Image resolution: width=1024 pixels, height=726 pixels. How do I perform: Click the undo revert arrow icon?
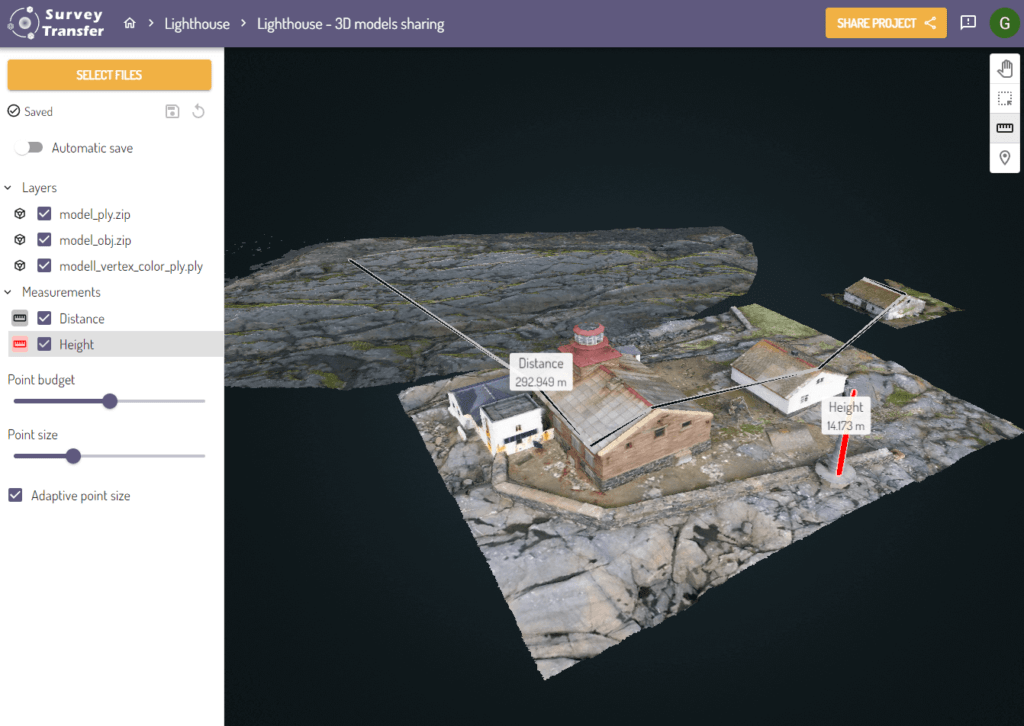[198, 111]
